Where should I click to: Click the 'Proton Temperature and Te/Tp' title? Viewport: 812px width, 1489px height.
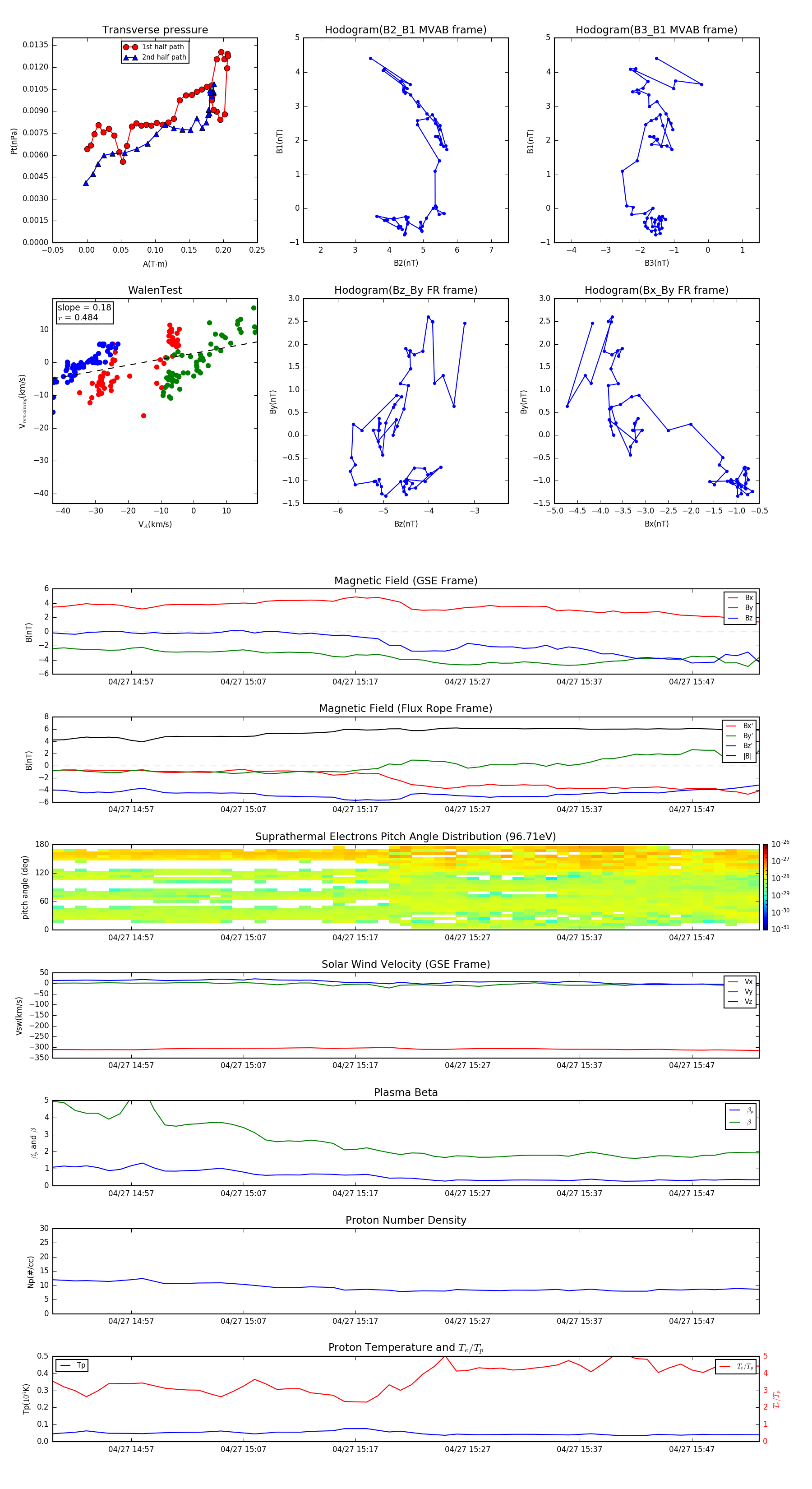point(406,1348)
